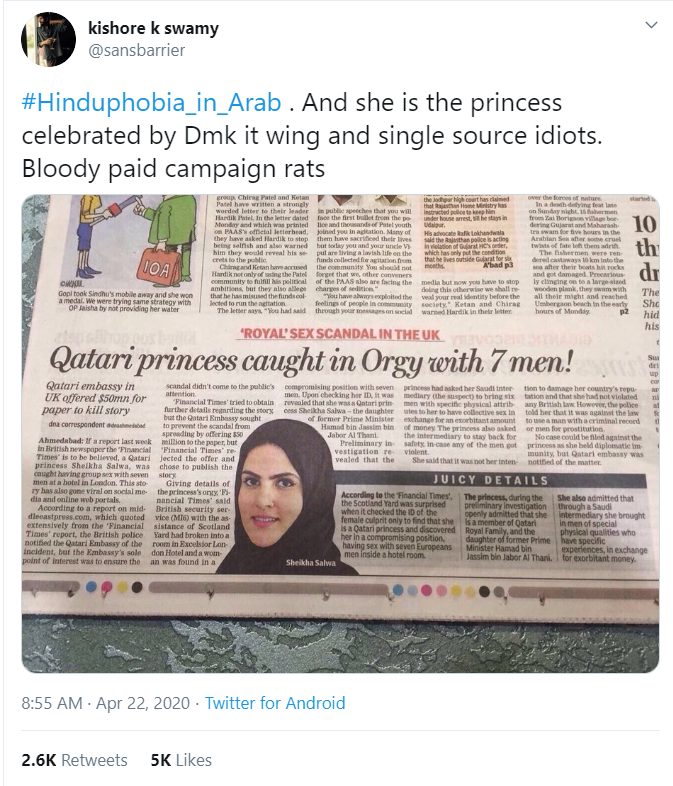Viewport: 673px width, 786px height.
Task: Open the Twitter for Android source link
Action: point(275,703)
